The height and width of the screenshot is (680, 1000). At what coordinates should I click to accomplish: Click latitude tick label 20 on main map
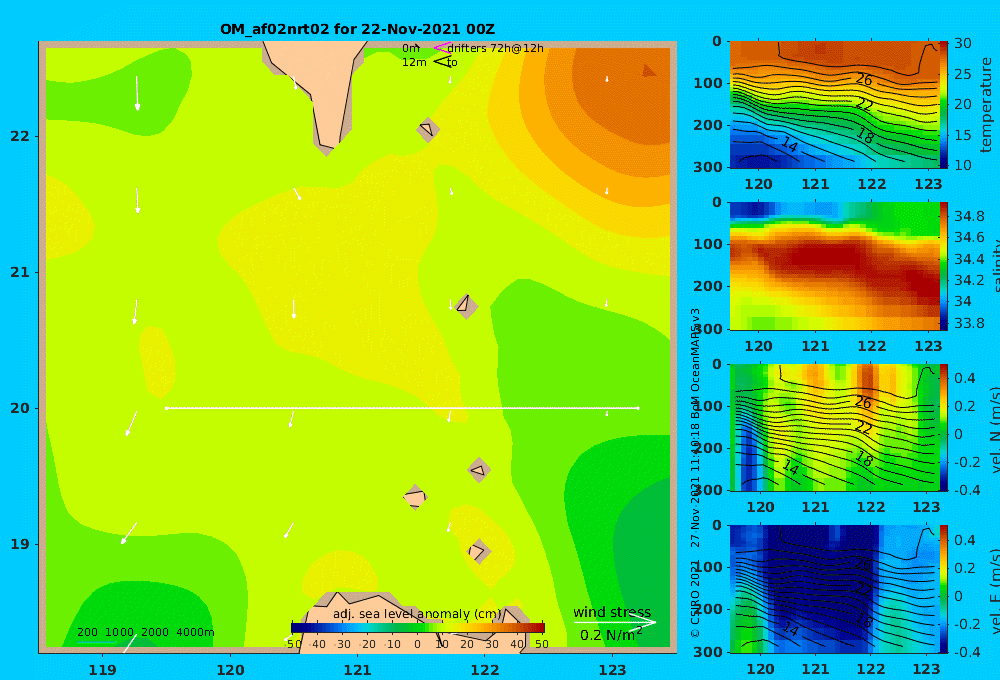tap(20, 408)
